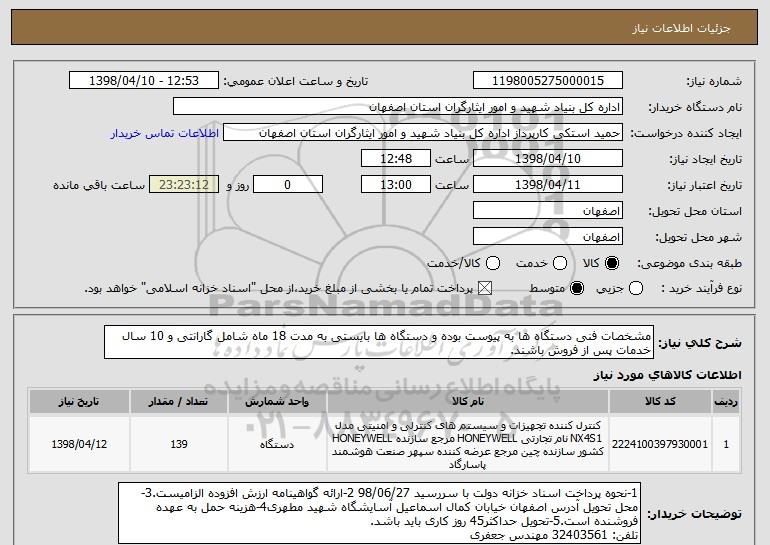Click the نوع فرآیند خرید label
Image resolution: width=770 pixels, height=545 pixels.
pyautogui.click(x=702, y=289)
